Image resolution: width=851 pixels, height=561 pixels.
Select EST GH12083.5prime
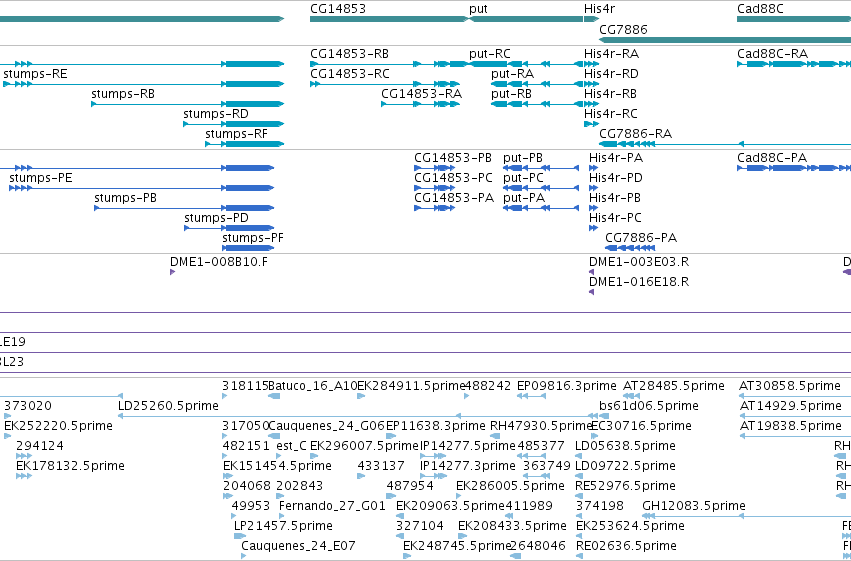747,516
